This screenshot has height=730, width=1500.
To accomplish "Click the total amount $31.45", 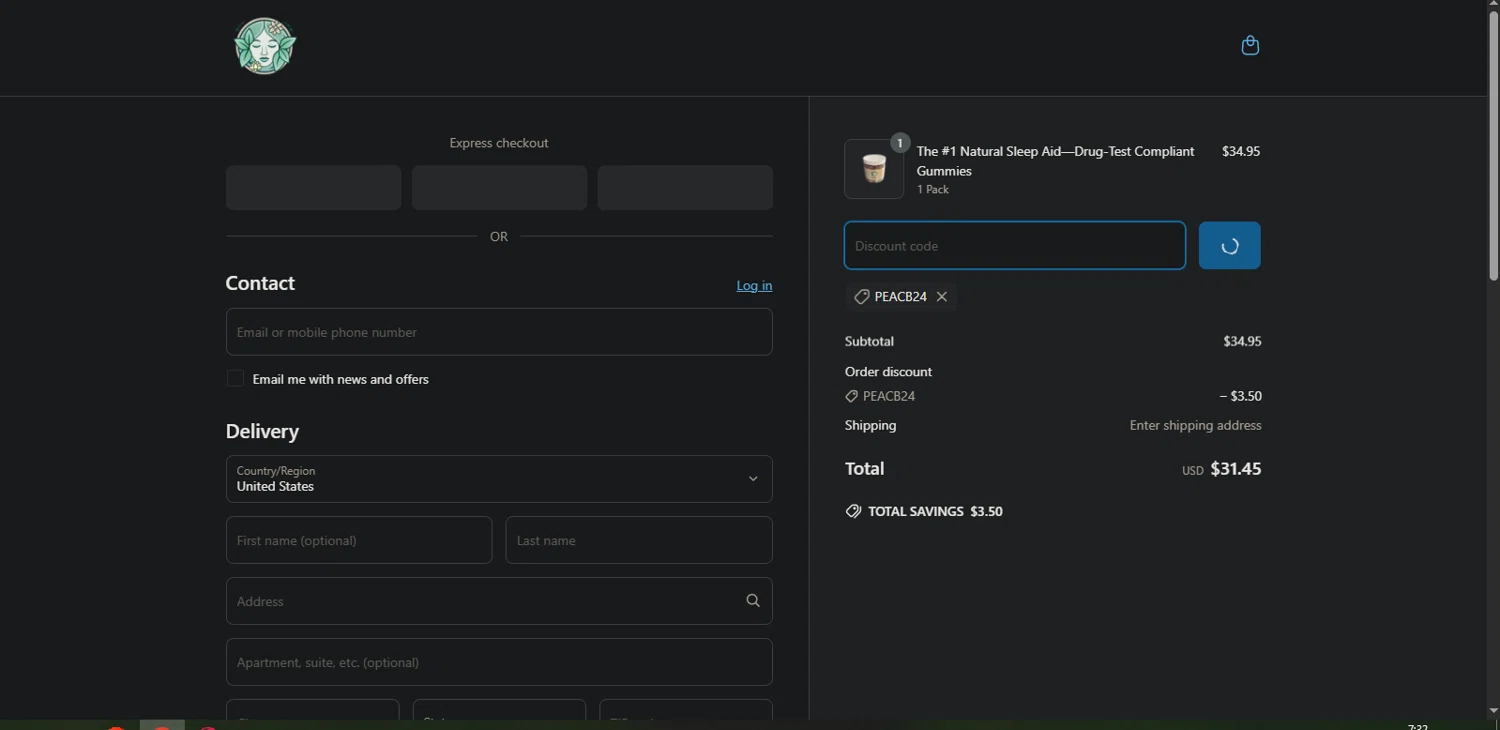I will pyautogui.click(x=1236, y=469).
